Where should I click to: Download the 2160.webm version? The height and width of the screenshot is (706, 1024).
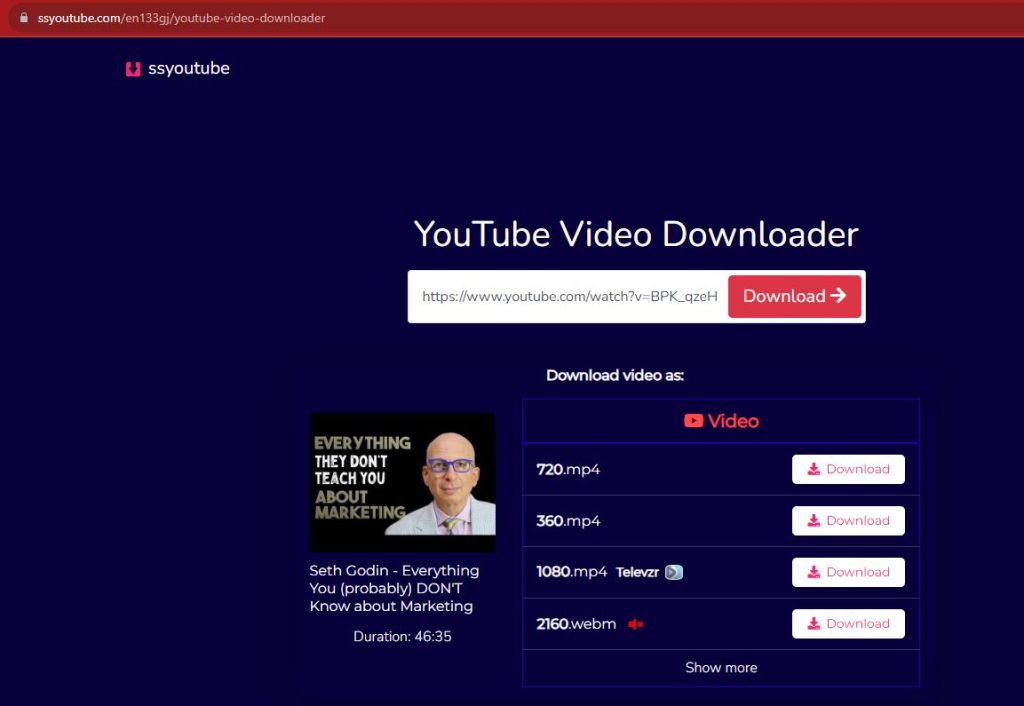tap(848, 624)
